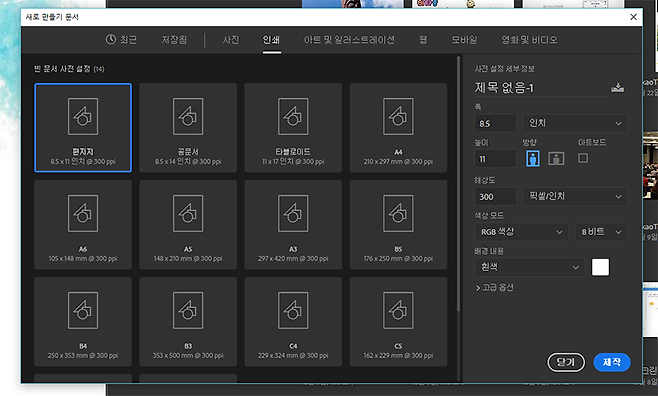Select the B3 preset document icon
Screen dimensions: 658x396
click(188, 310)
